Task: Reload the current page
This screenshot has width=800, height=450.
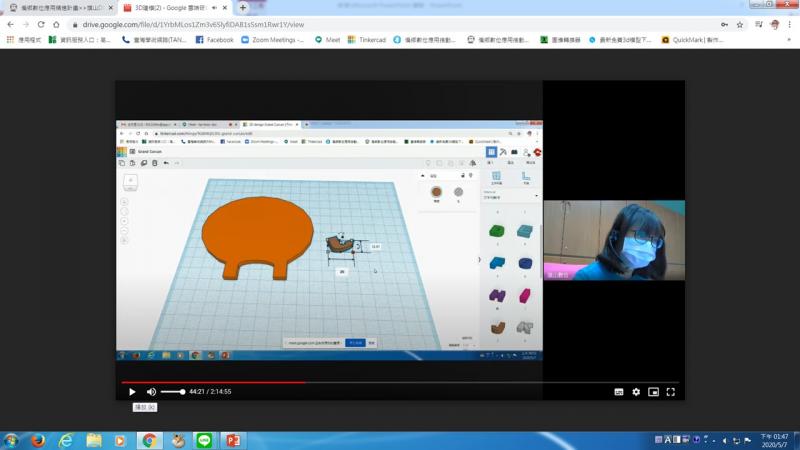Action: [x=41, y=24]
